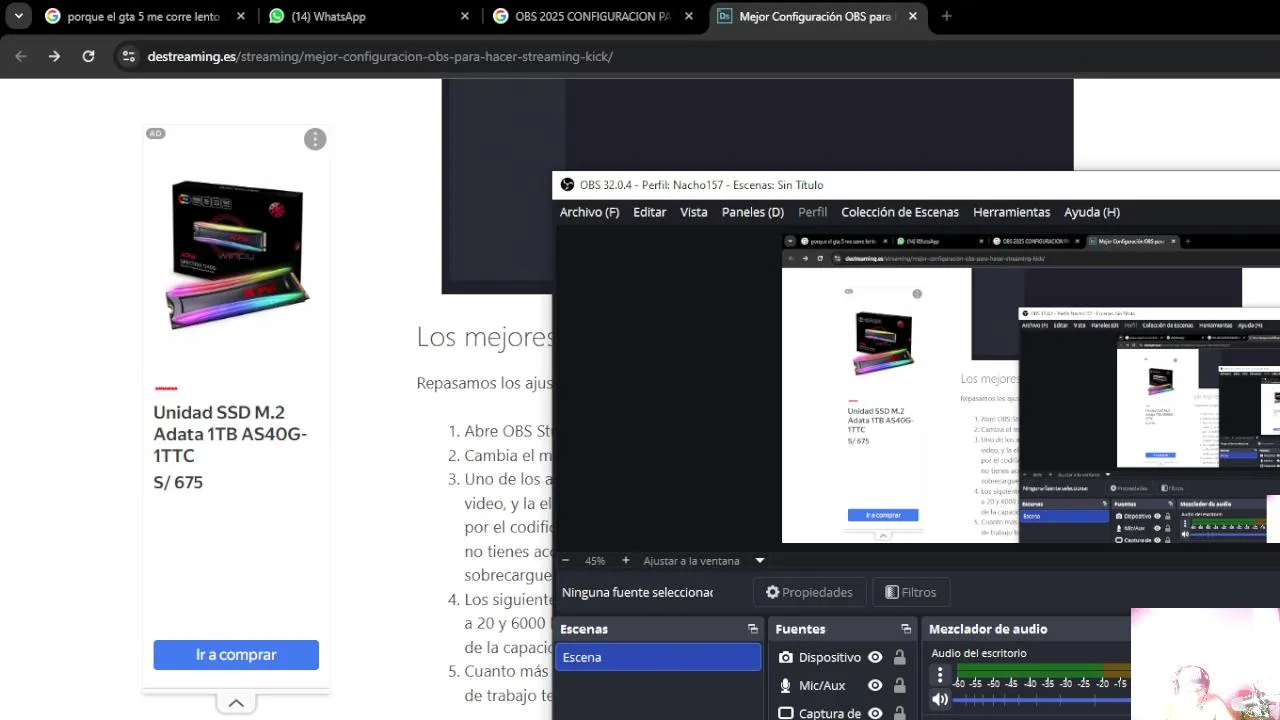Open Archivo (F) menu in OBS

(x=589, y=212)
